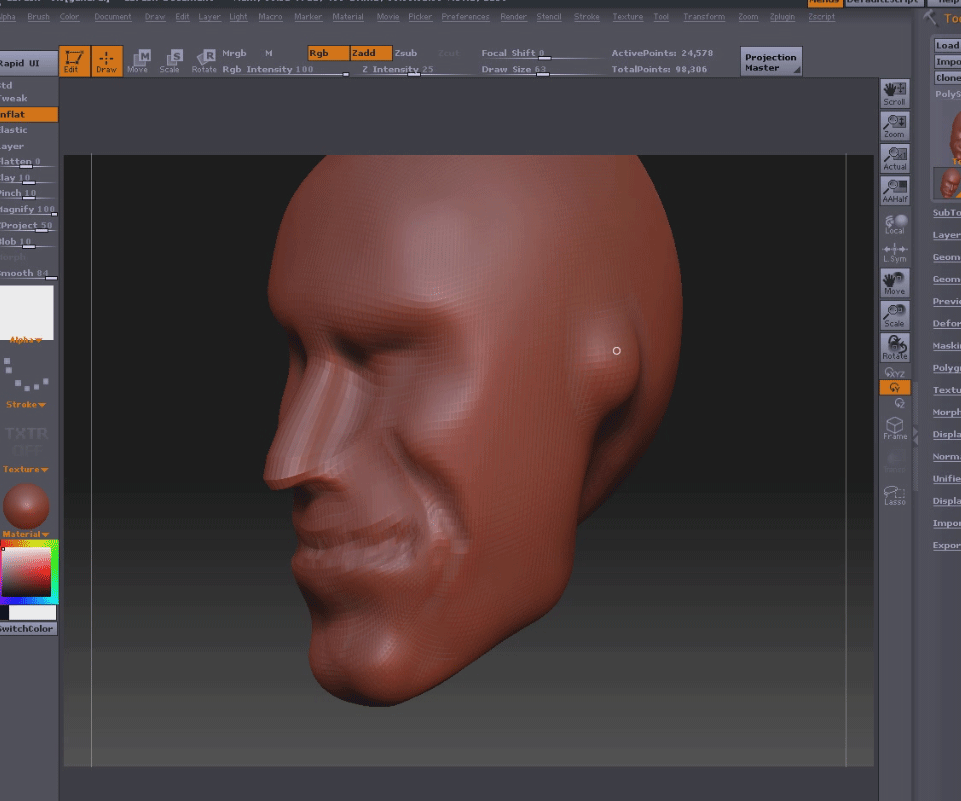The width and height of the screenshot is (961, 801).
Task: Activate Edit mode button
Action: 74,60
